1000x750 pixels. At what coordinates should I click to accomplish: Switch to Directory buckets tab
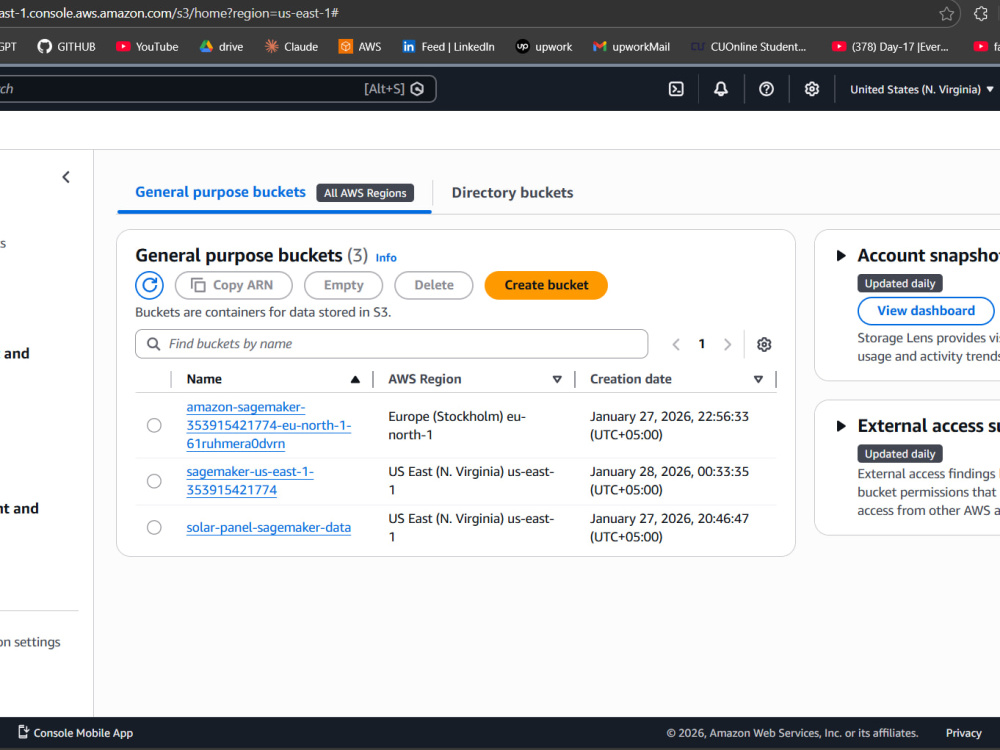point(512,193)
